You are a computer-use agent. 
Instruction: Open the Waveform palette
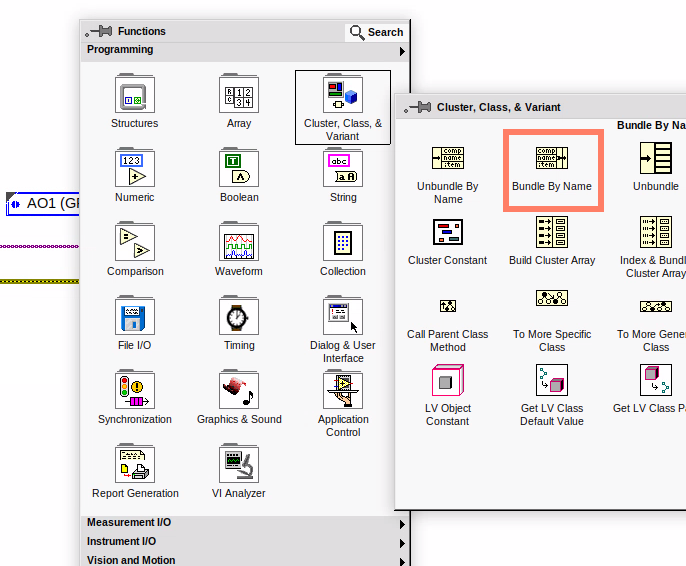coord(239,242)
